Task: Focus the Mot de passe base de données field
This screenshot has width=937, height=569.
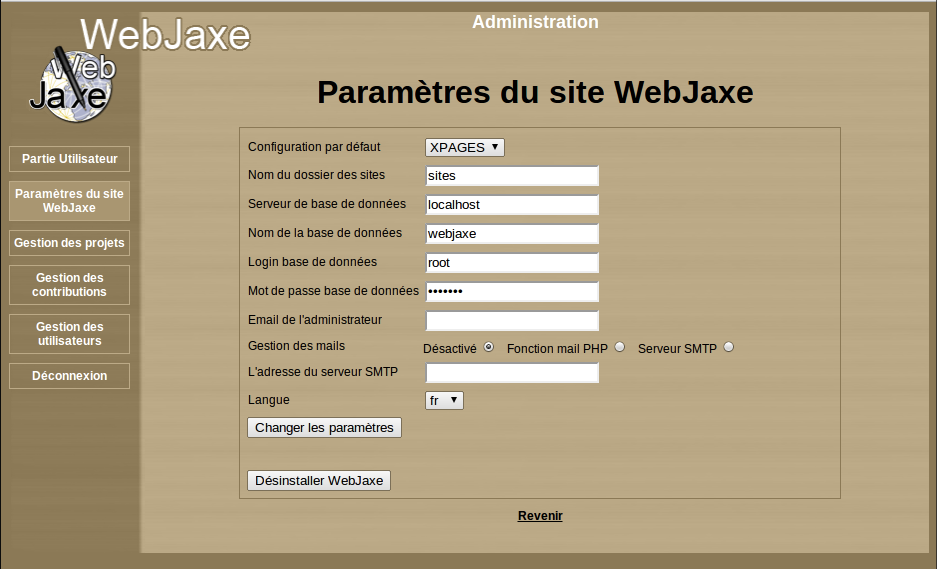Action: [x=512, y=292]
